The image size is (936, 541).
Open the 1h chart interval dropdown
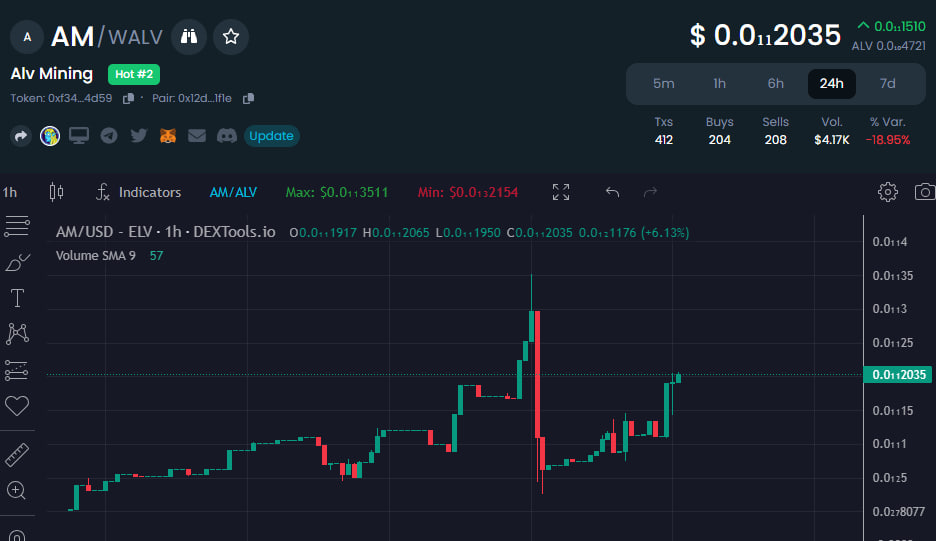10,192
